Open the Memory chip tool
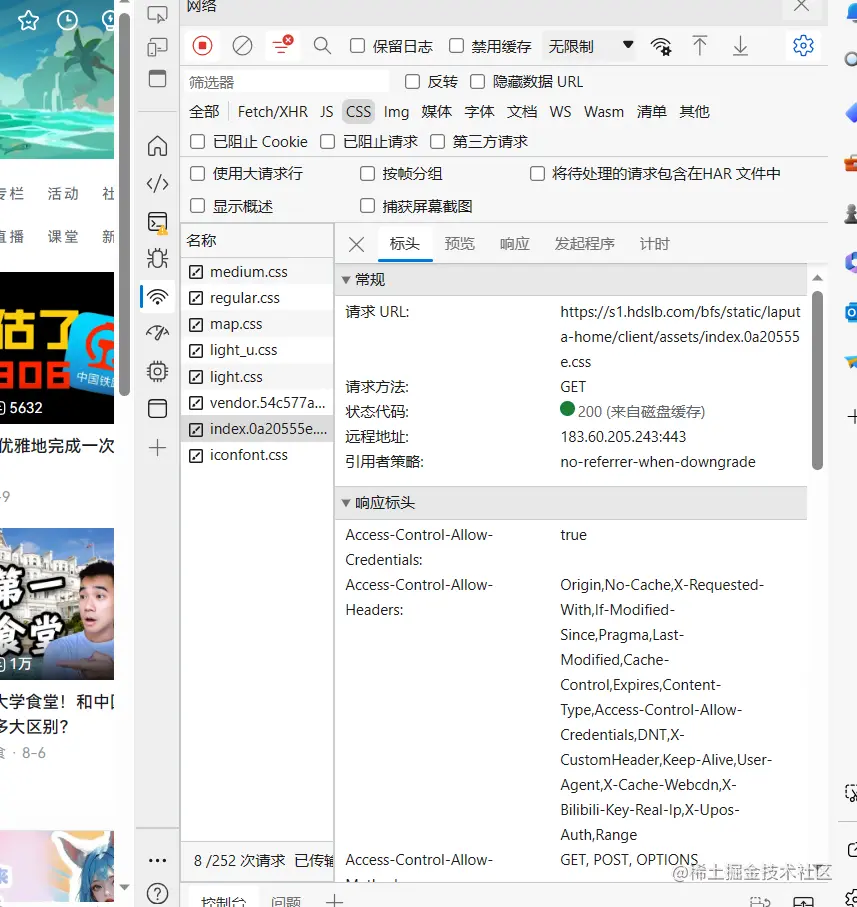Viewport: 857px width, 907px height. 157,371
